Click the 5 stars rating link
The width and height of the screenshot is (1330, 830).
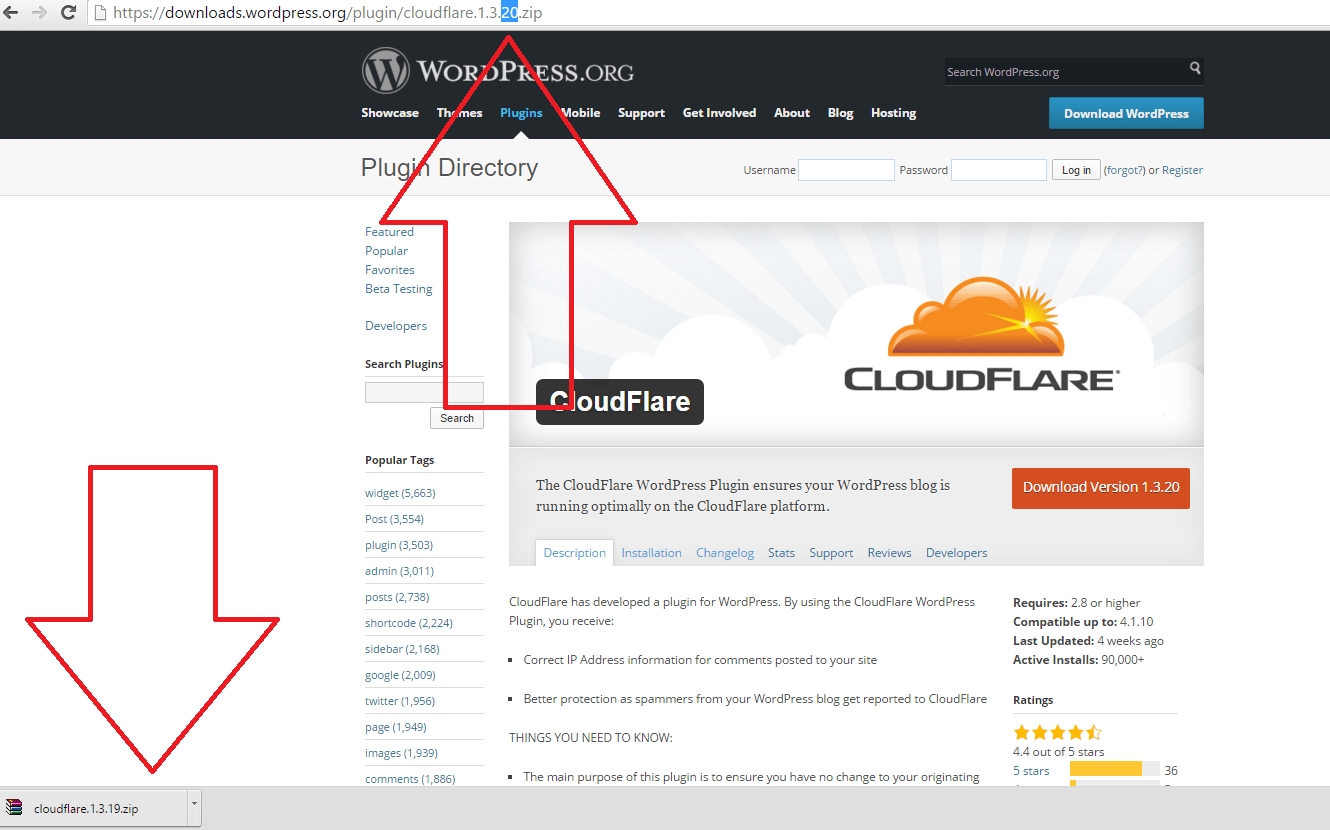pos(1031,771)
